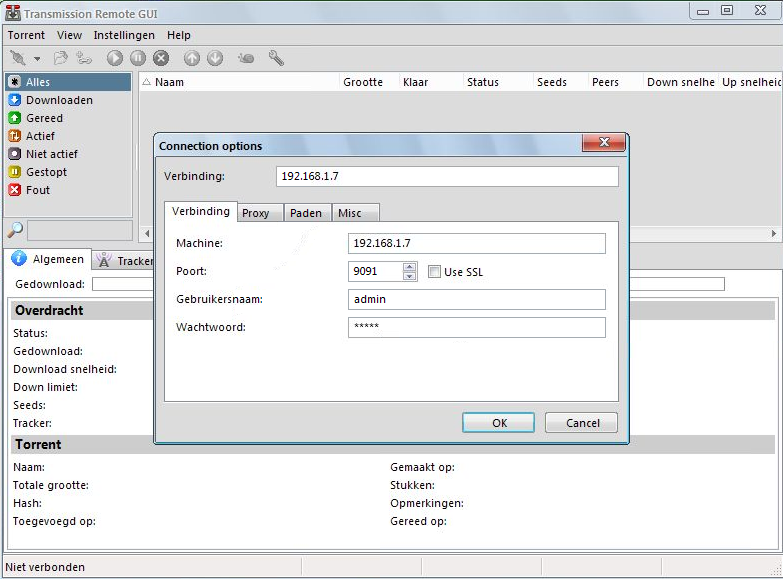Confirm the dialog with OK
The image size is (783, 579).
(x=498, y=423)
